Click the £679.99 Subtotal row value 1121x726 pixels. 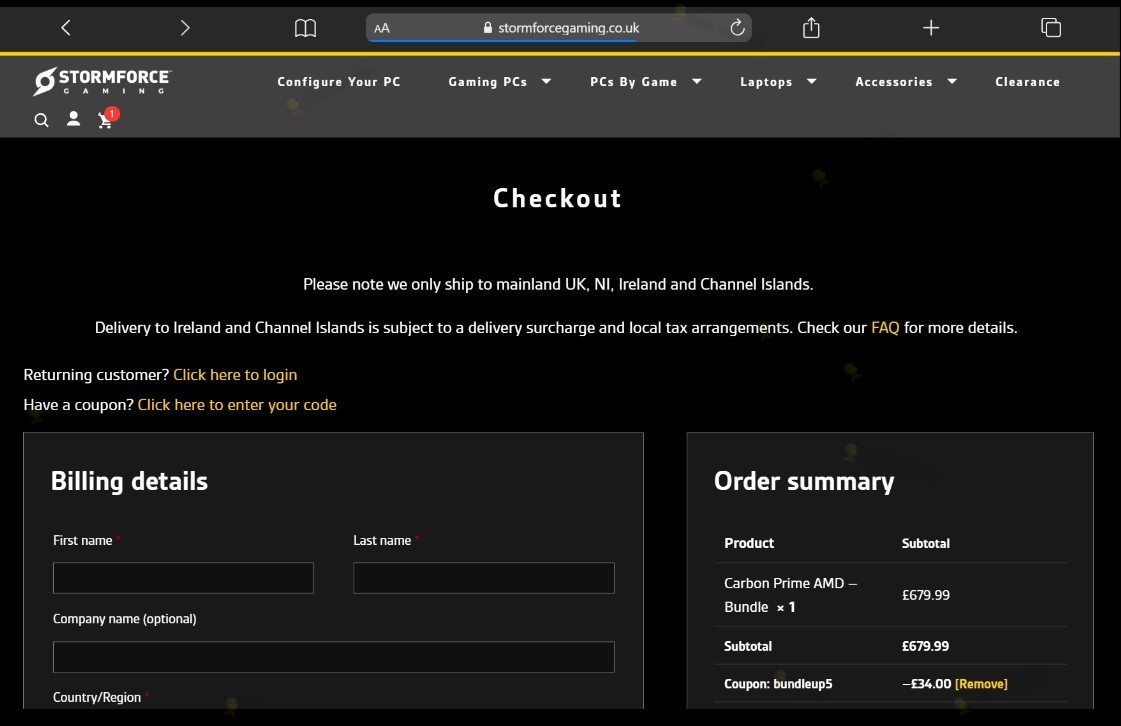click(x=925, y=646)
